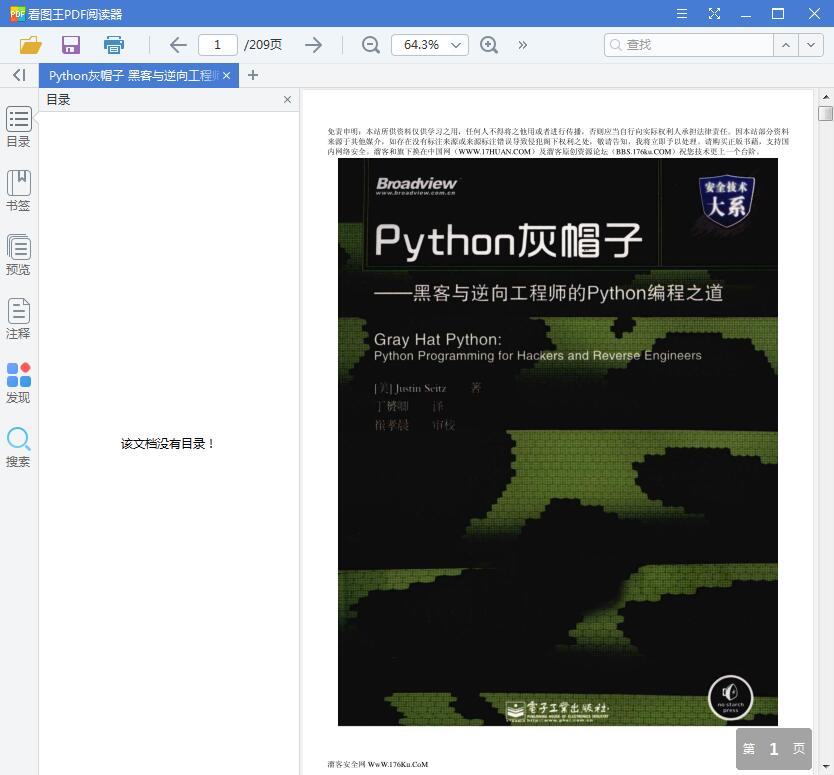Zoom out with the minus magnifier
Viewport: 834px width, 775px height.
click(371, 45)
